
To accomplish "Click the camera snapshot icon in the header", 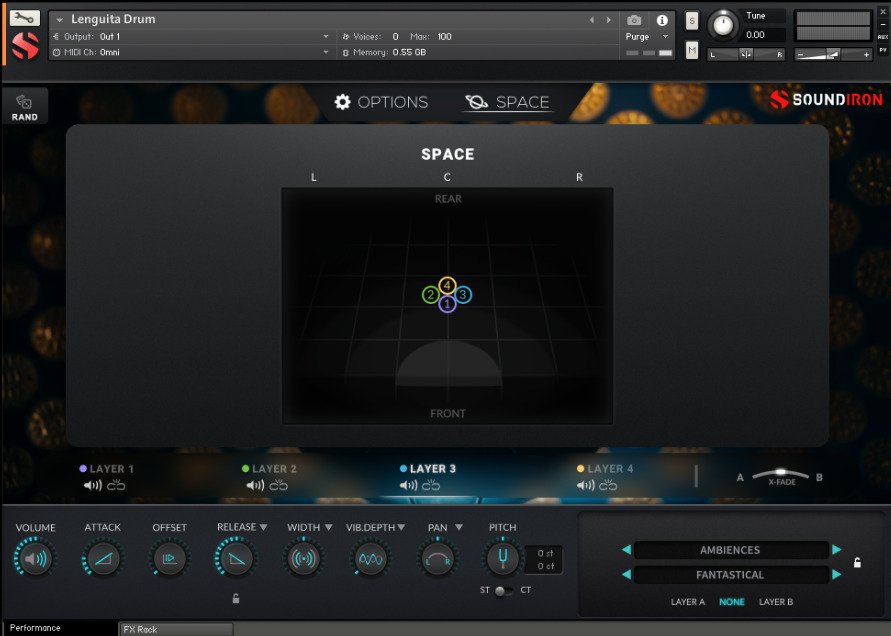I will [634, 18].
